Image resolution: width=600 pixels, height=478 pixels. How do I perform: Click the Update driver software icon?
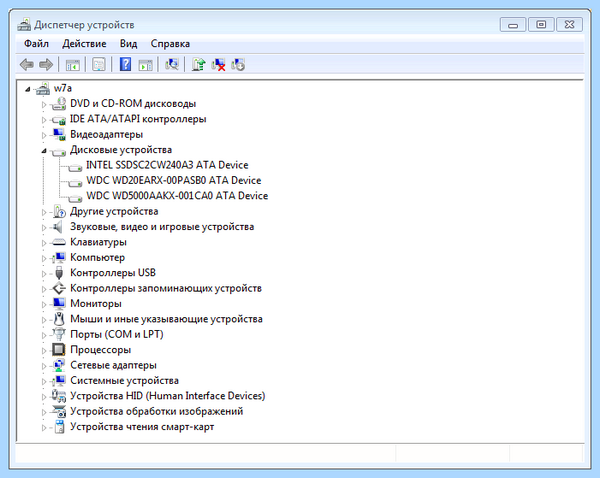199,65
